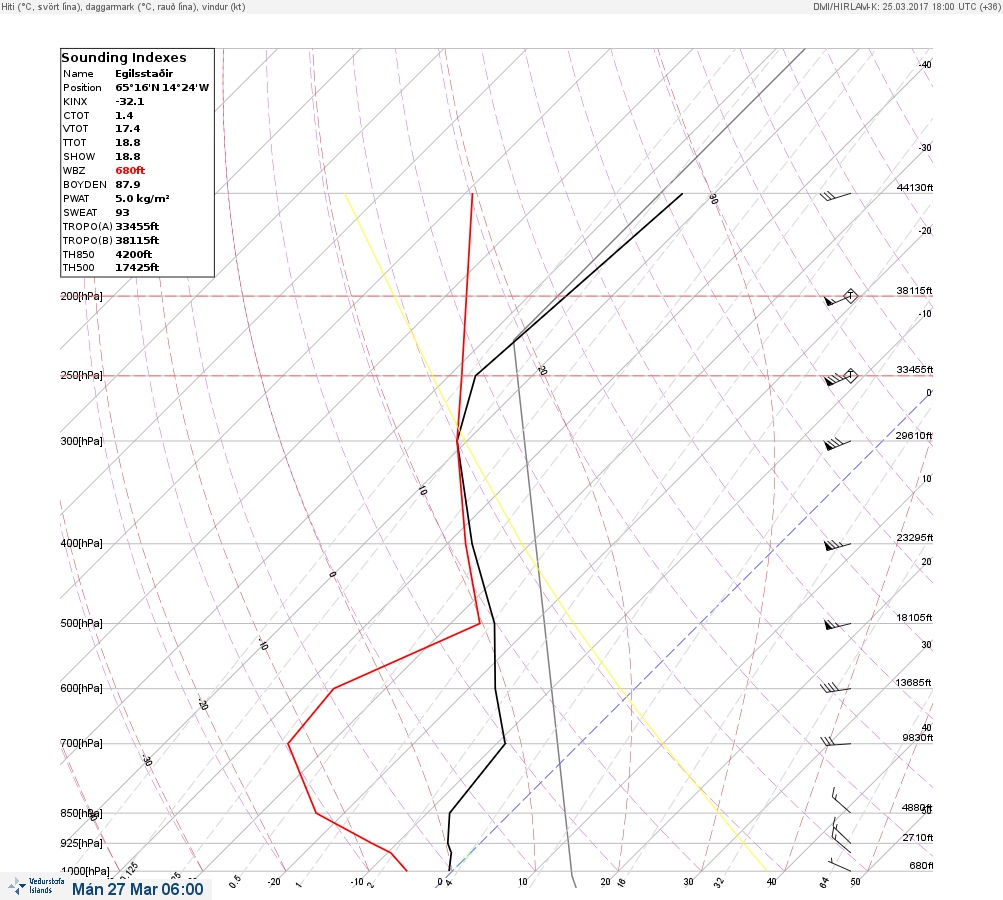Click the TH500 value 17425ft

[137, 268]
